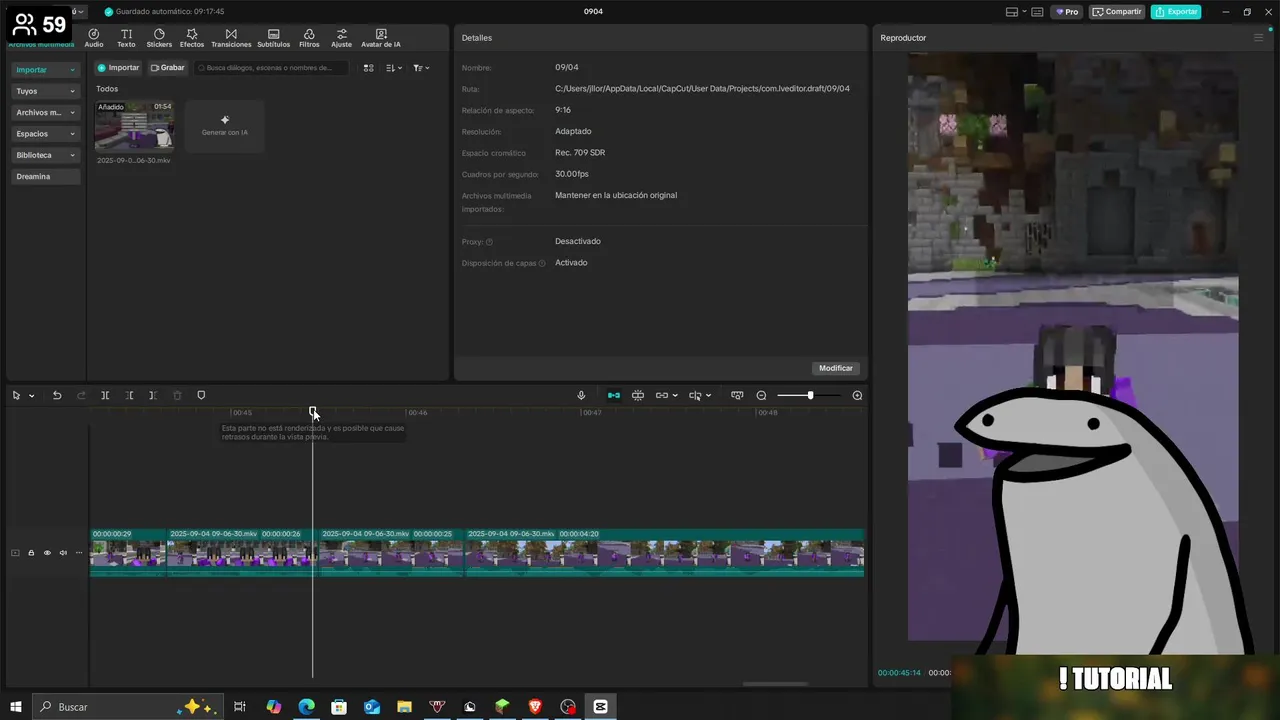Open the Transiciones tab

(231, 38)
